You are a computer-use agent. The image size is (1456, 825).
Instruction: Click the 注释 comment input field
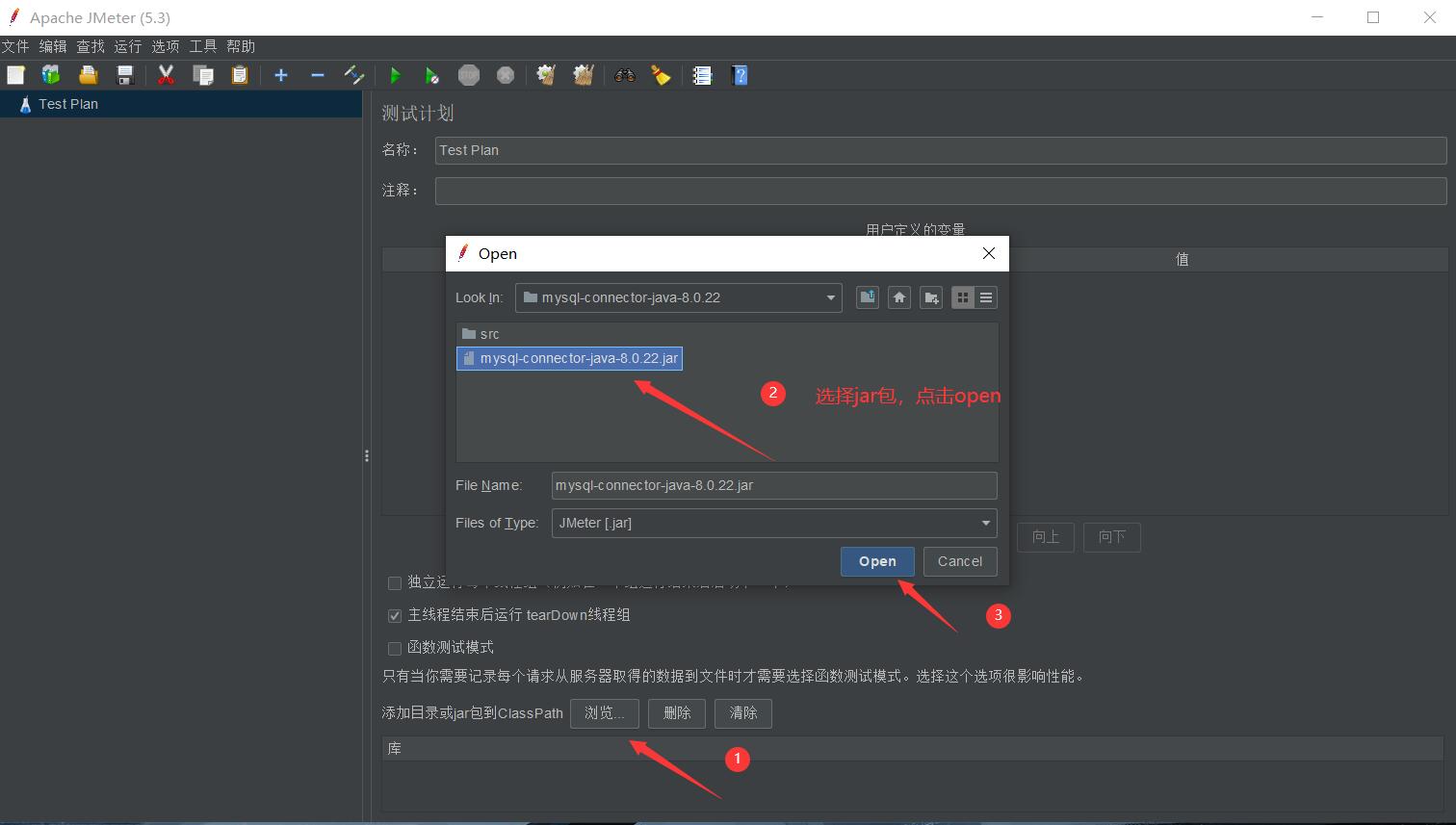click(940, 191)
